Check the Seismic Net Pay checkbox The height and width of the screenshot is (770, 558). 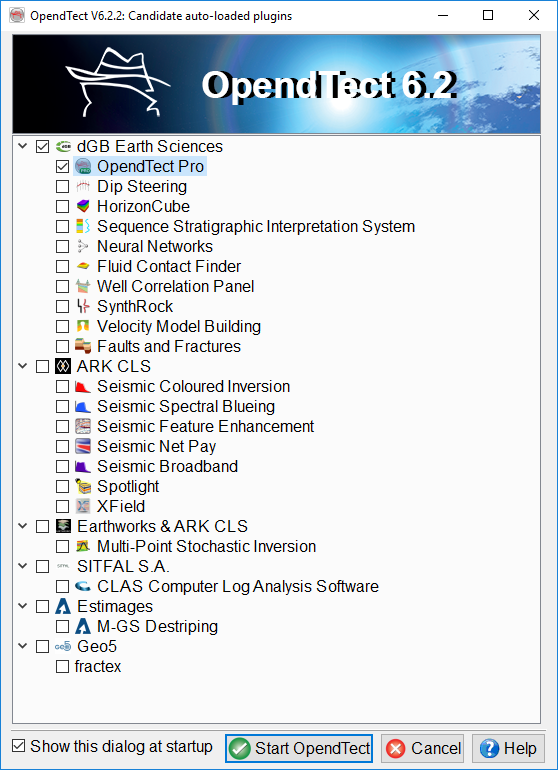tap(62, 446)
